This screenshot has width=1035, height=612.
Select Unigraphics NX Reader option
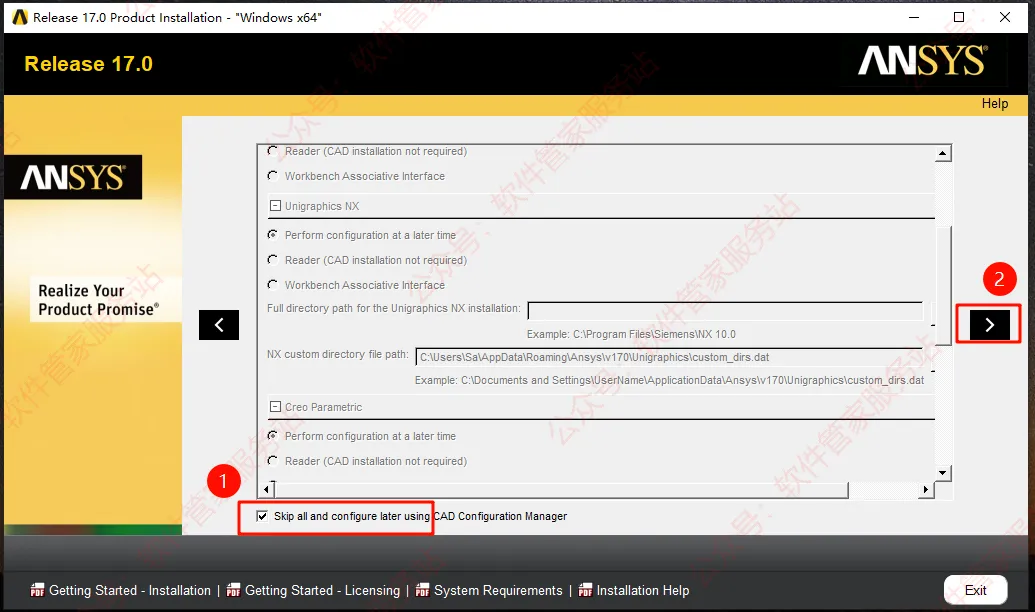tap(272, 259)
